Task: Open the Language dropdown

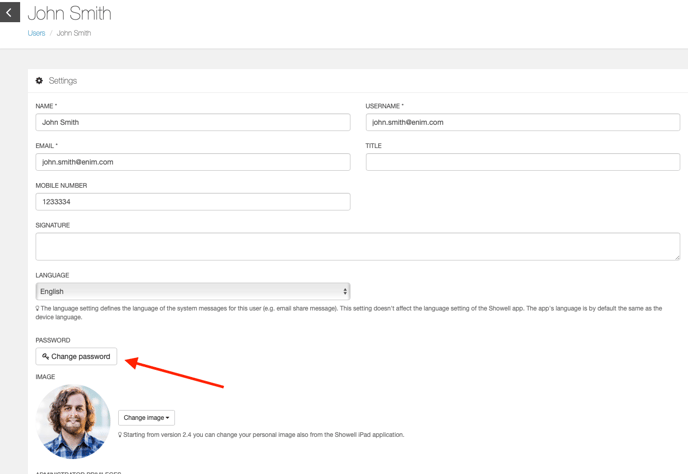Action: point(193,291)
